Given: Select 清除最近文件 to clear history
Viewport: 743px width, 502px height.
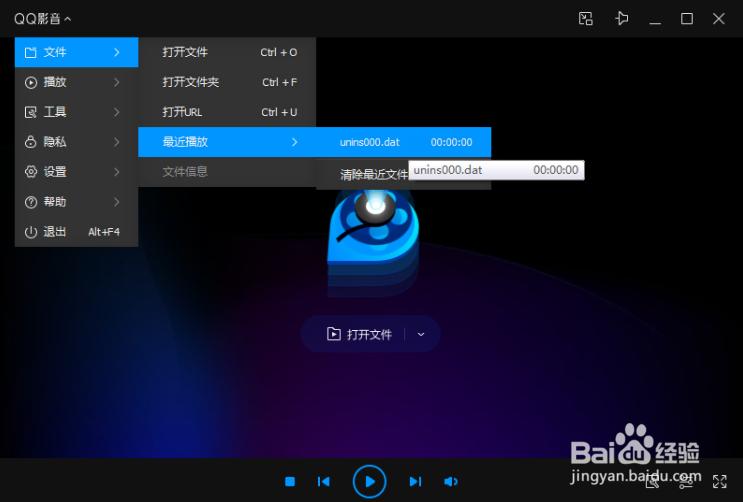Looking at the screenshot, I should coord(374,174).
